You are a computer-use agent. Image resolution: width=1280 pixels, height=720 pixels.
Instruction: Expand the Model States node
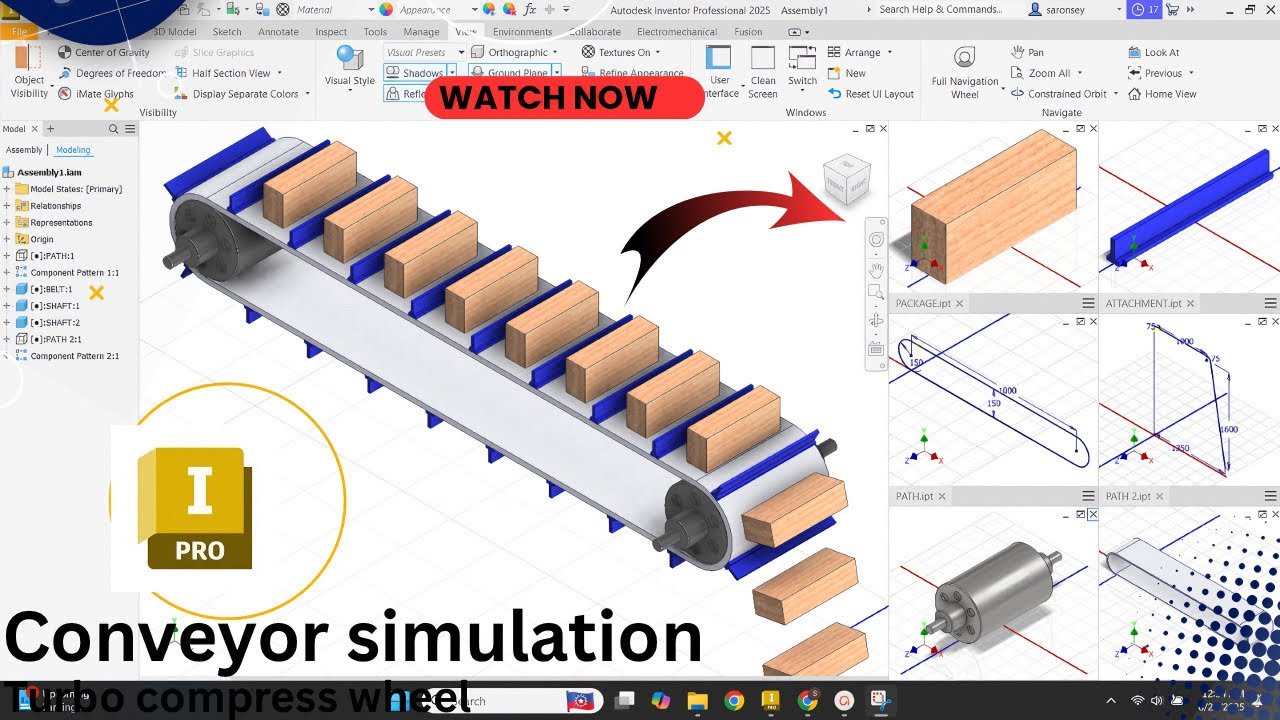(x=7, y=189)
